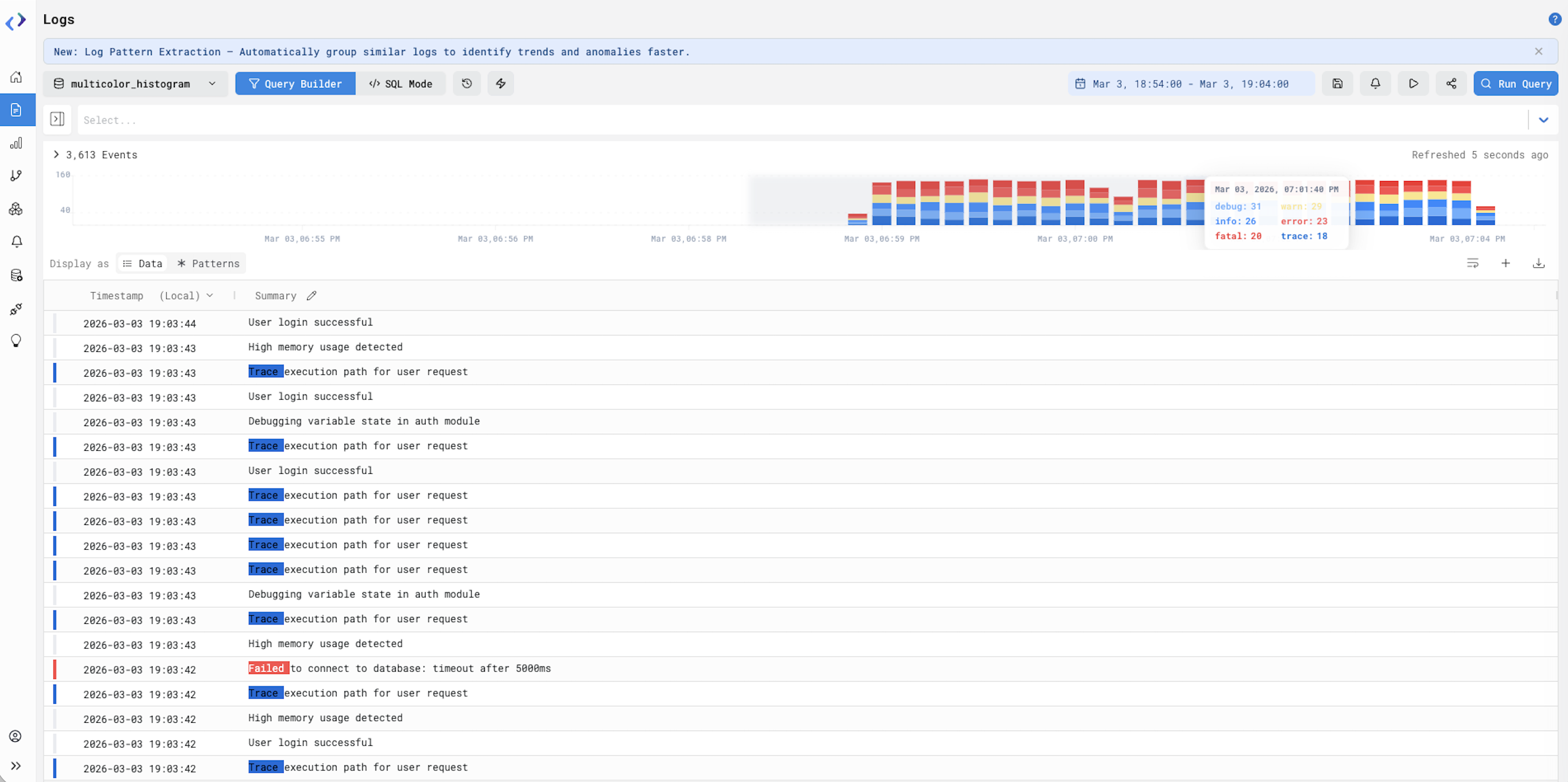Open the Timestamp (Local) column dropdown
Viewport: 1568px width, 782px height.
211,295
